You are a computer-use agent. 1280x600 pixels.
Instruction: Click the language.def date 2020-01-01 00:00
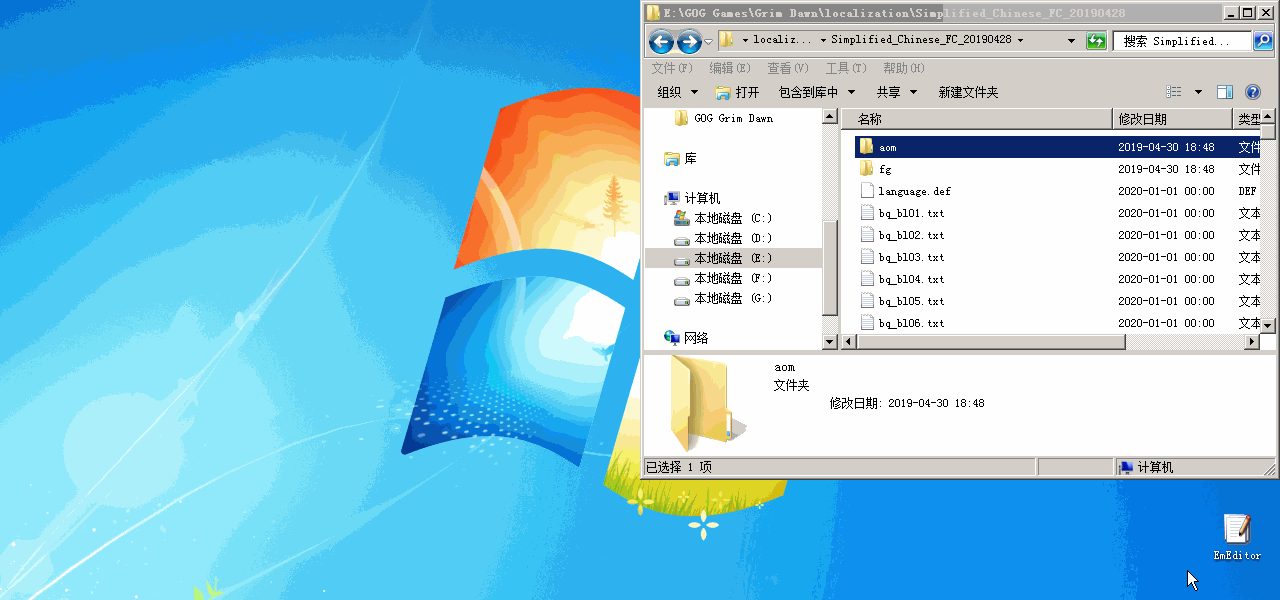(x=1166, y=191)
